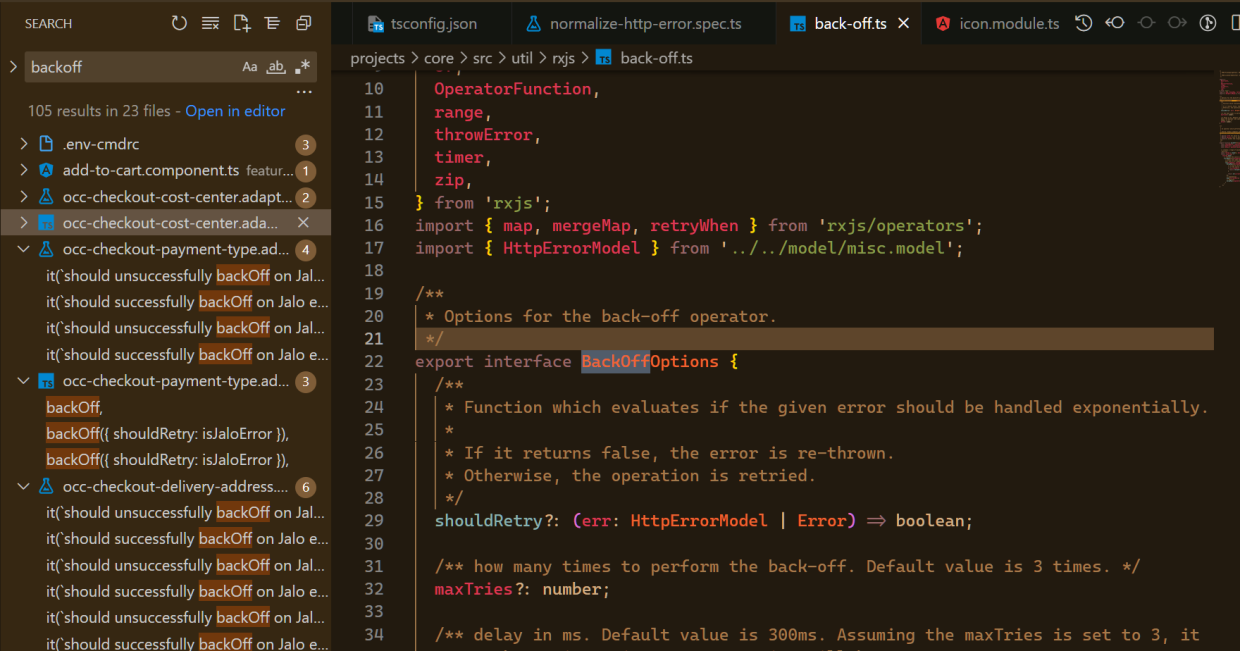The width and height of the screenshot is (1240, 651).
Task: Click the minimap on editor right edge
Action: pyautogui.click(x=1228, y=130)
